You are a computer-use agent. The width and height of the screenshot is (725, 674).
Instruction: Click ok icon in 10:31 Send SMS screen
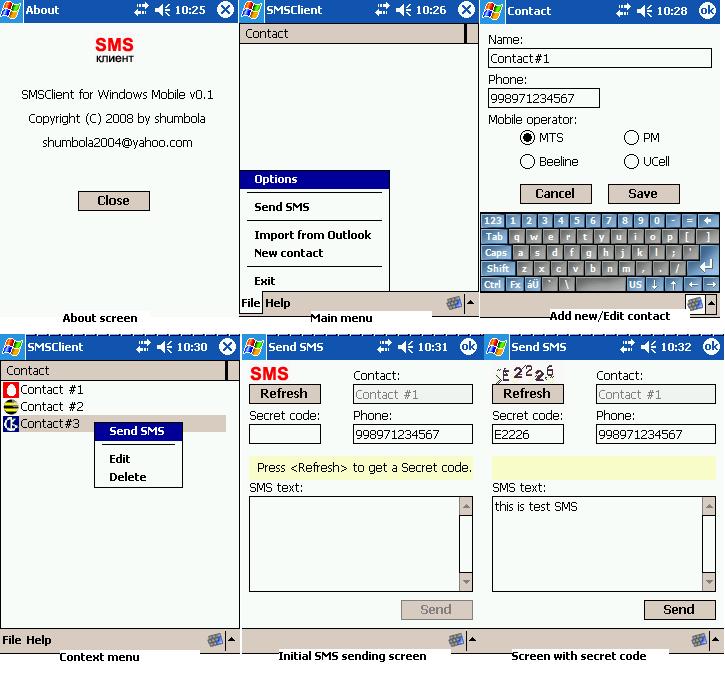tap(468, 346)
